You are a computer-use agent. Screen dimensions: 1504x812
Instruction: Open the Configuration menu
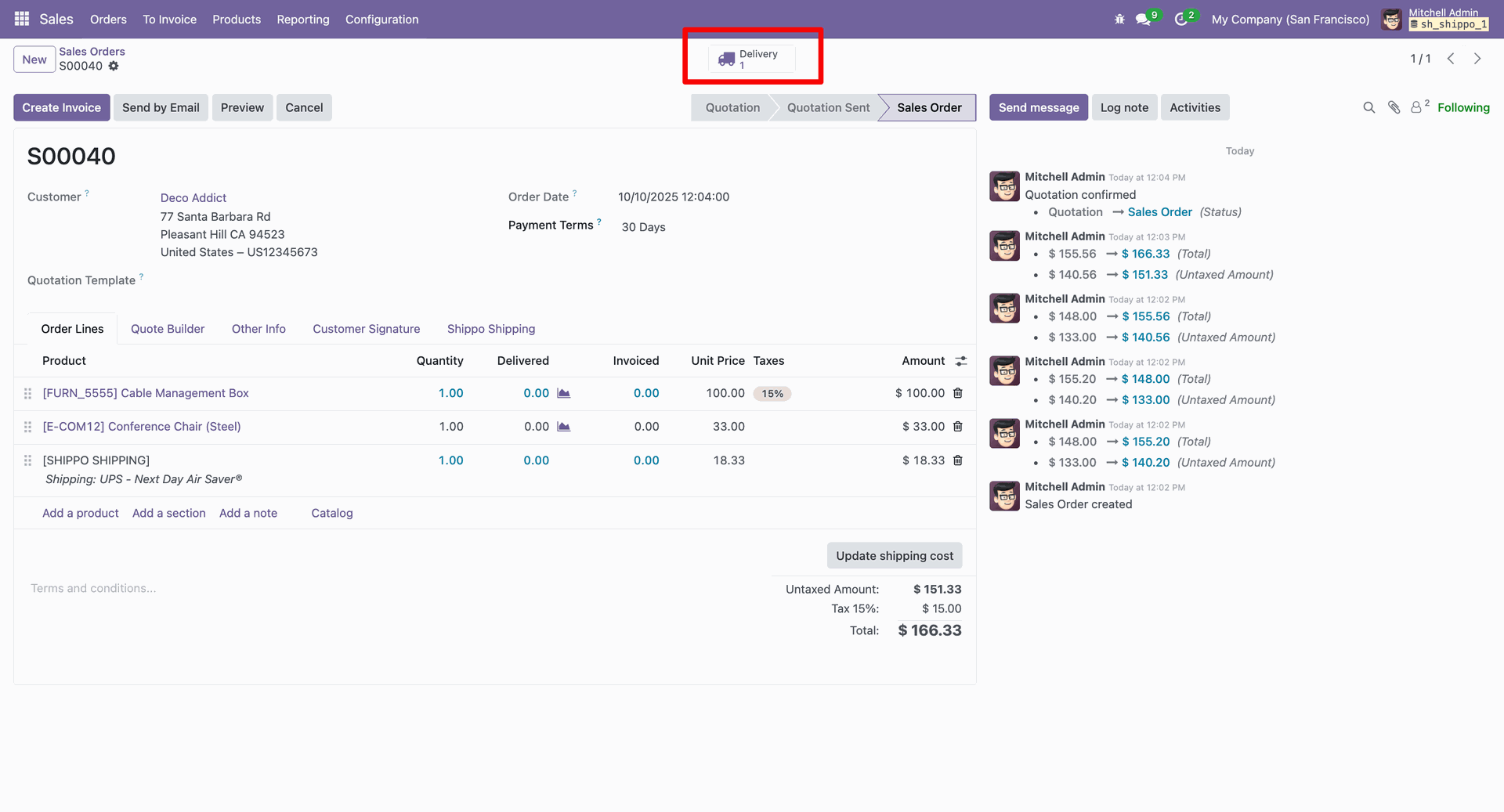pyautogui.click(x=381, y=19)
